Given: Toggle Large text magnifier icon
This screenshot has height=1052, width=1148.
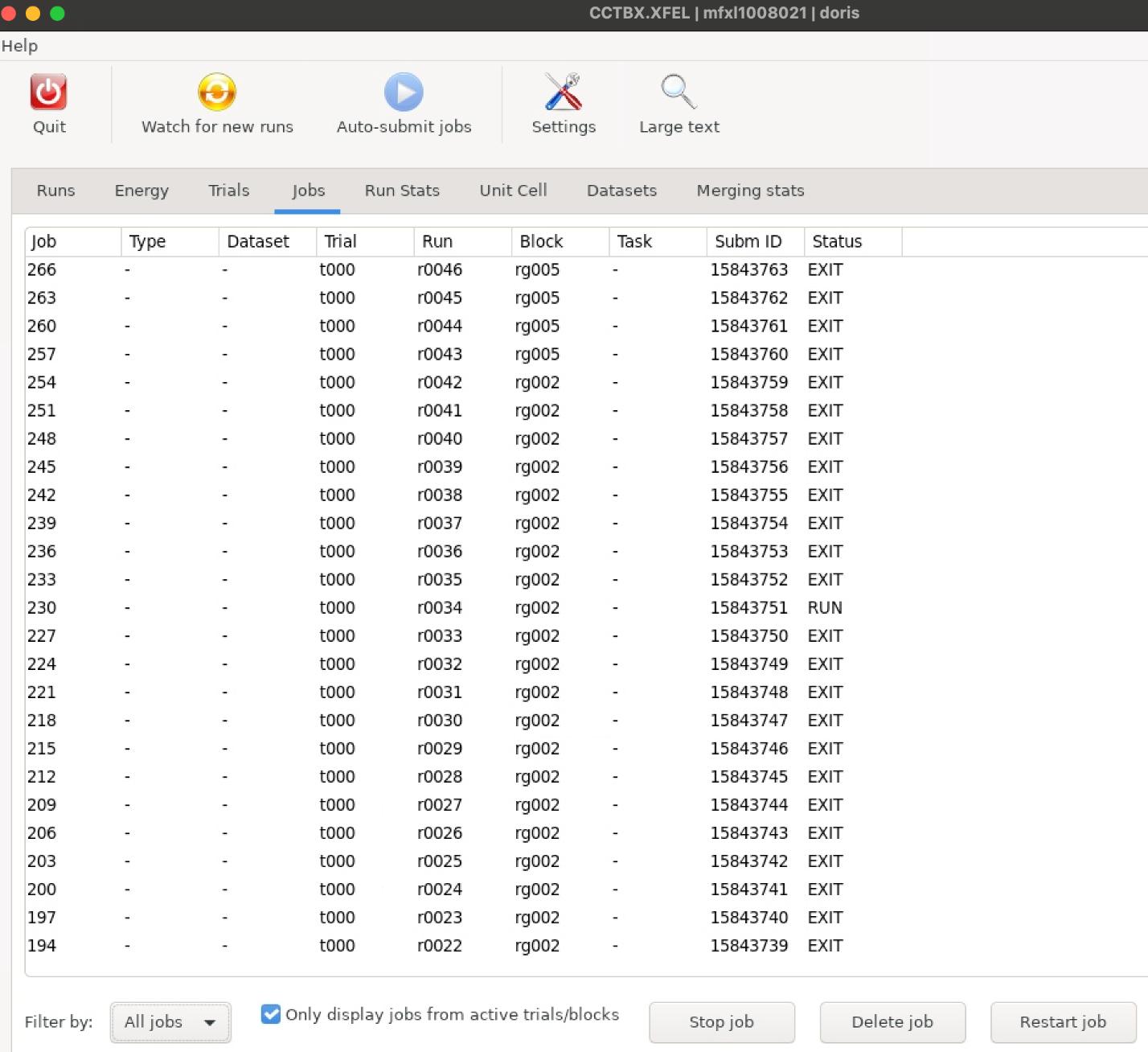Looking at the screenshot, I should point(679,92).
